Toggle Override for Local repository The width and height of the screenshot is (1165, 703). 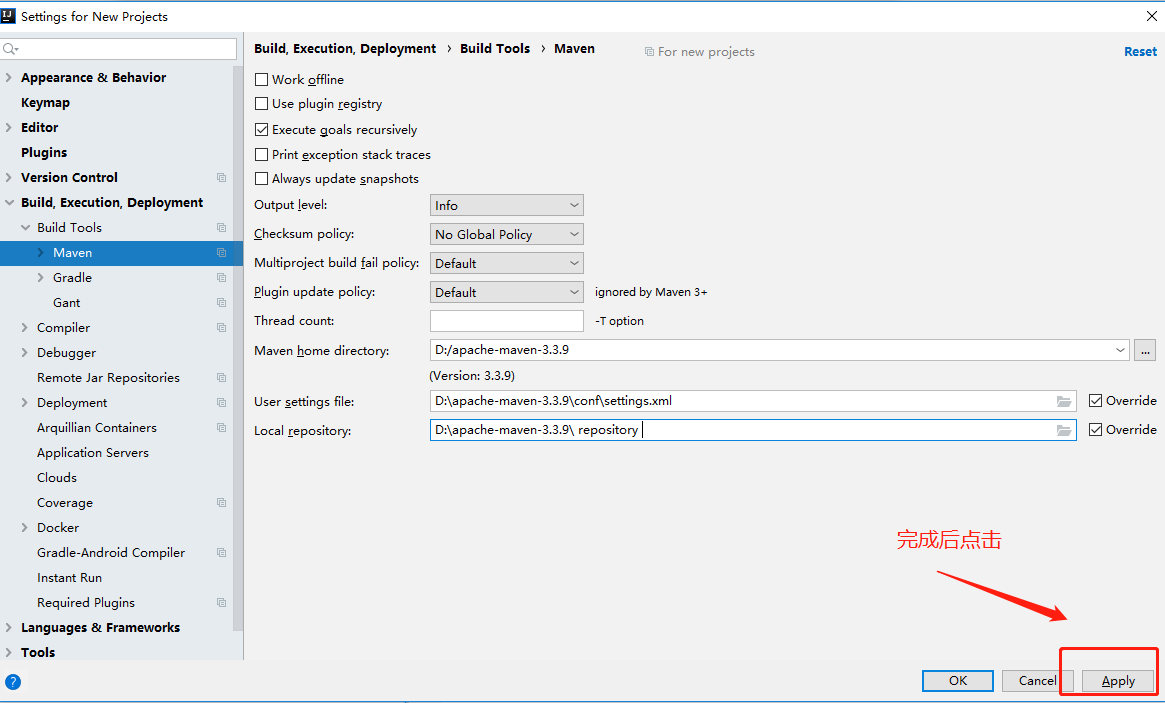[x=1095, y=430]
